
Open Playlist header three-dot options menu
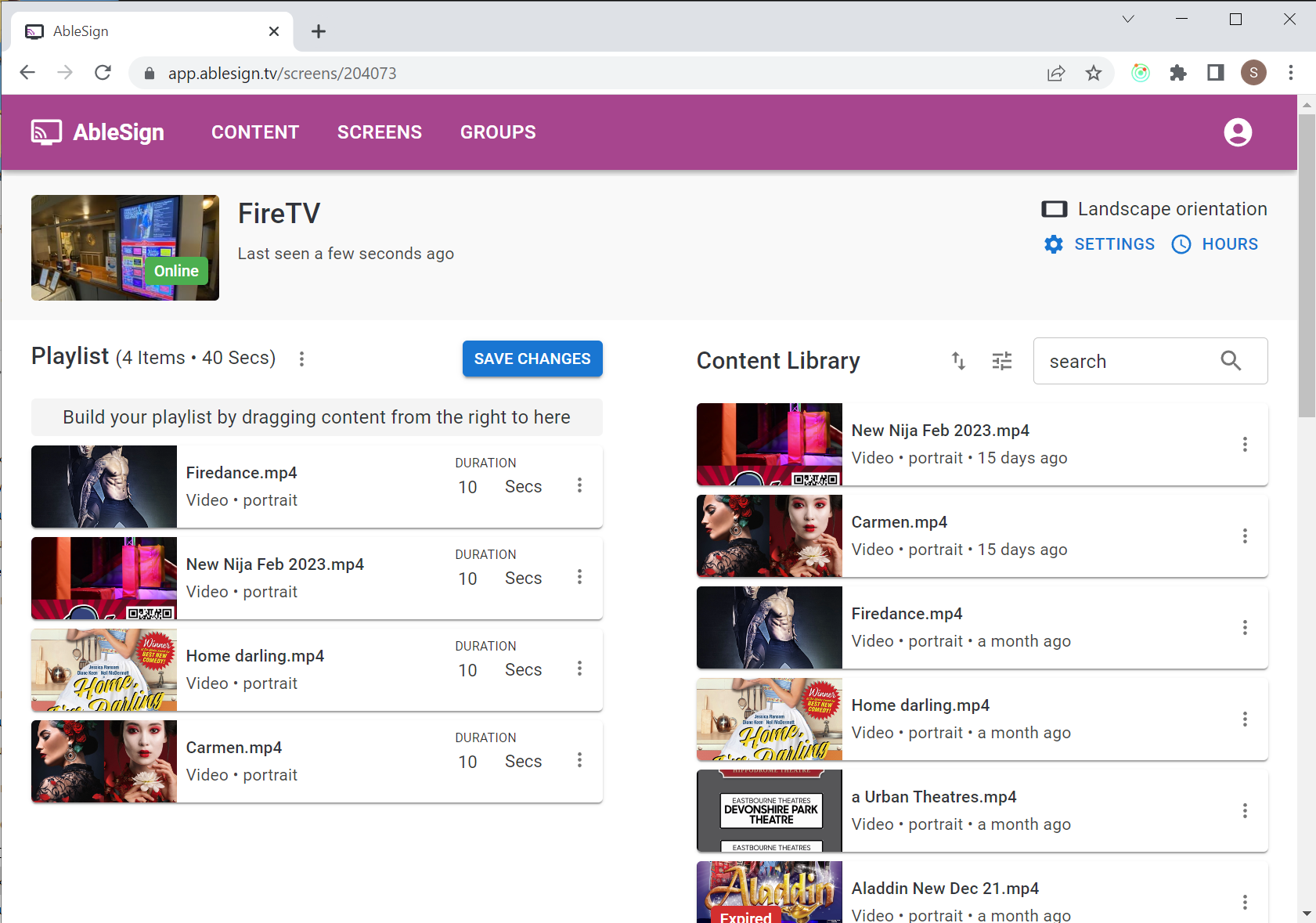coord(301,359)
